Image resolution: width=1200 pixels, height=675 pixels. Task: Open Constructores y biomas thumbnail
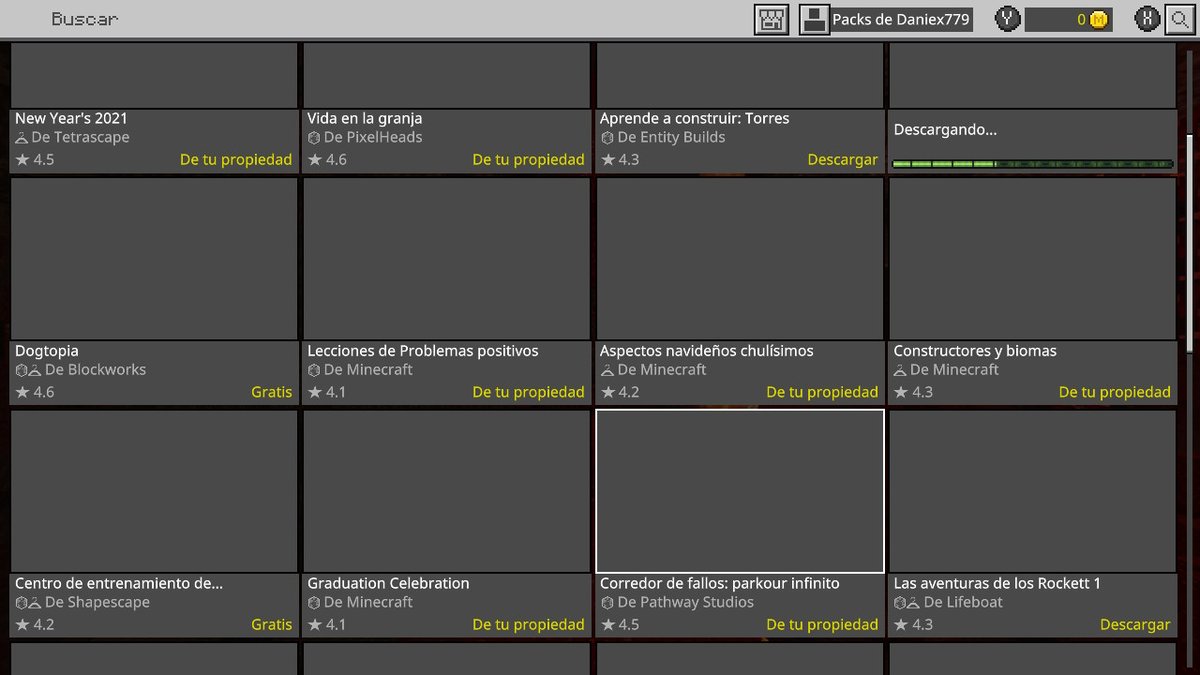pos(1032,259)
